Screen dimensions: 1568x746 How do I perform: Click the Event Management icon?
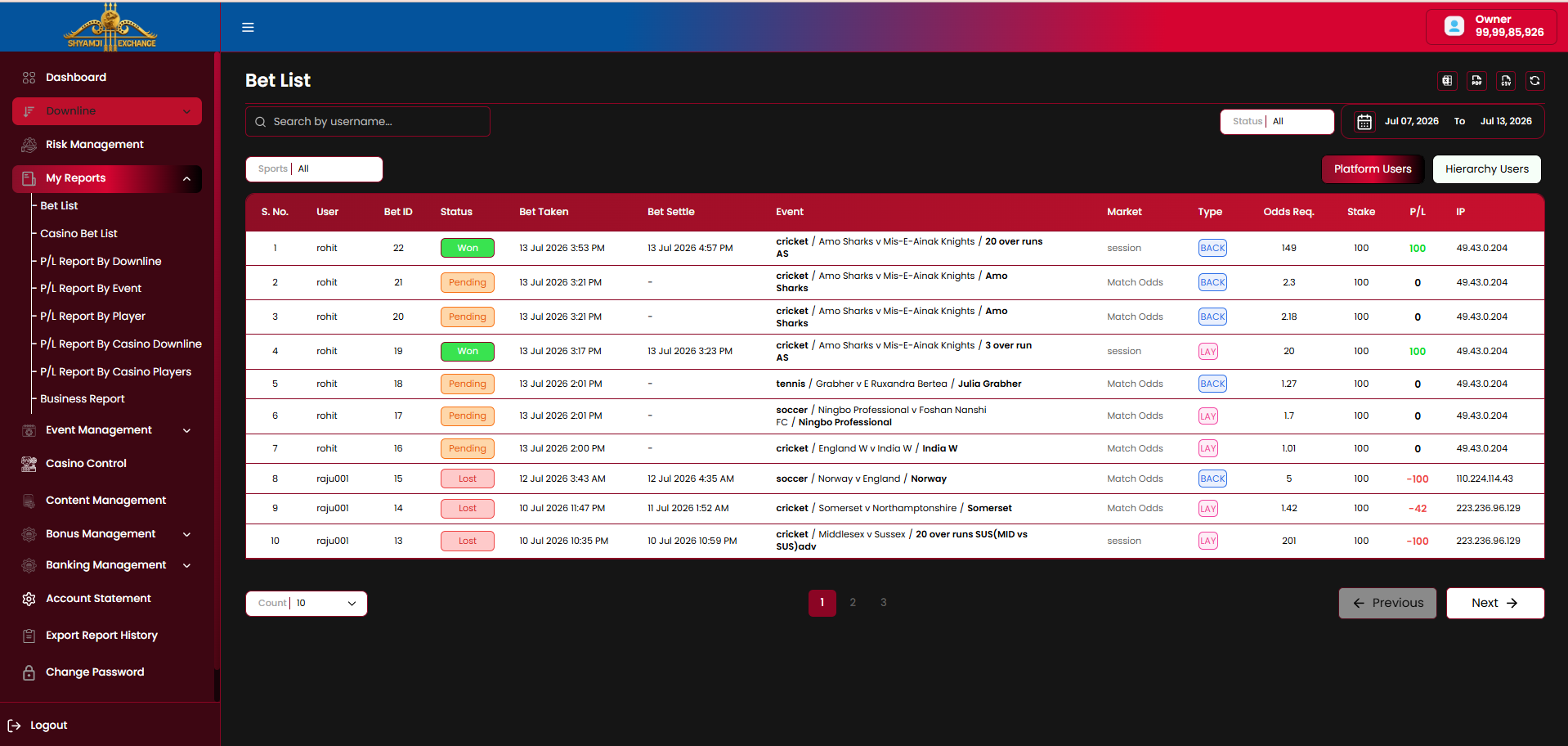click(29, 430)
